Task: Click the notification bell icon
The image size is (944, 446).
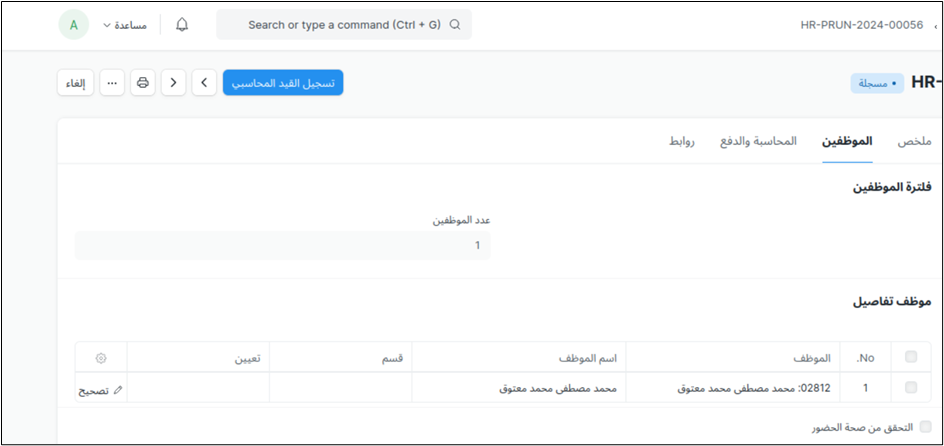Action: click(182, 25)
